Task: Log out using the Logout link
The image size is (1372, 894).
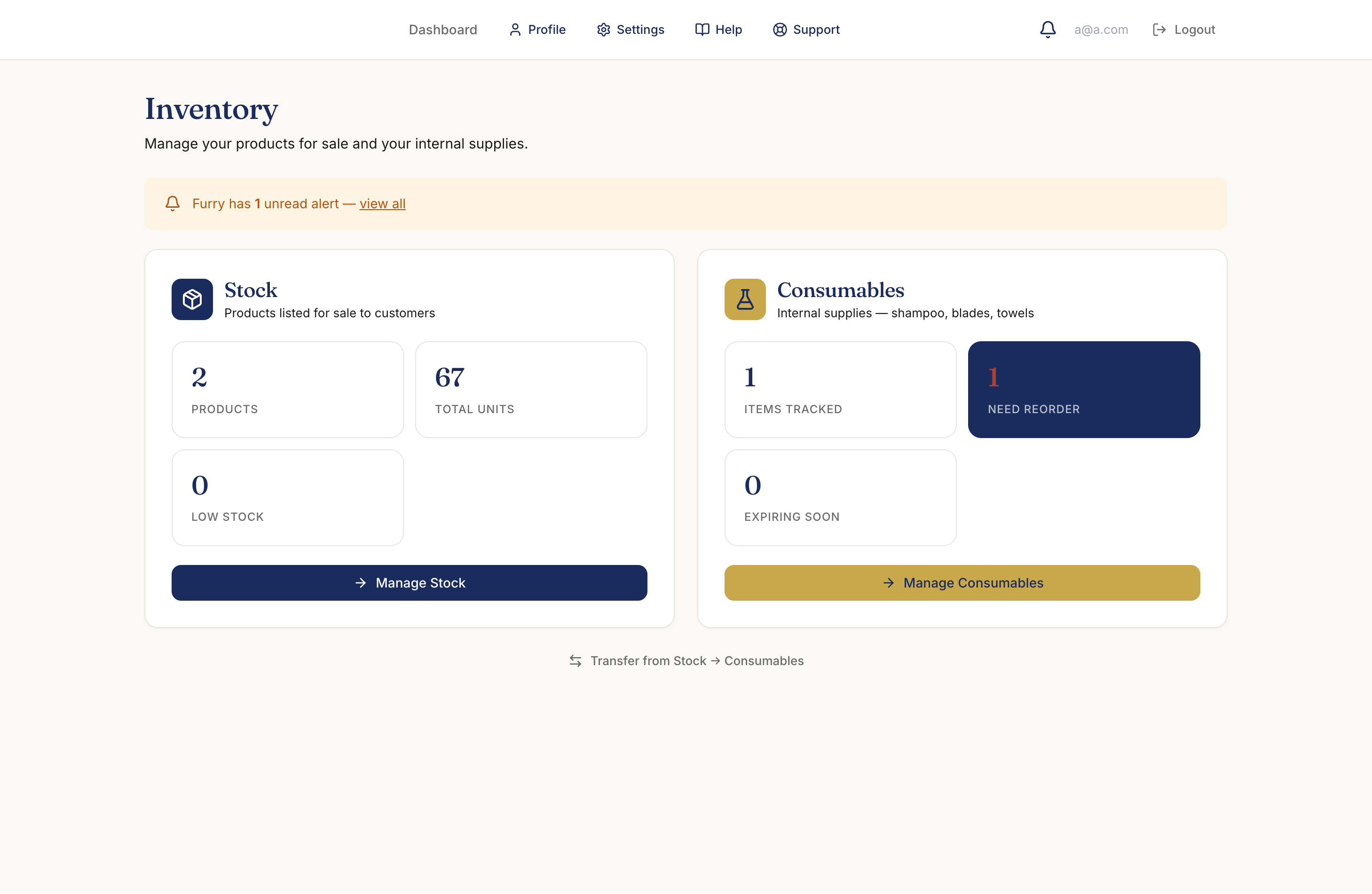Action: [1183, 30]
